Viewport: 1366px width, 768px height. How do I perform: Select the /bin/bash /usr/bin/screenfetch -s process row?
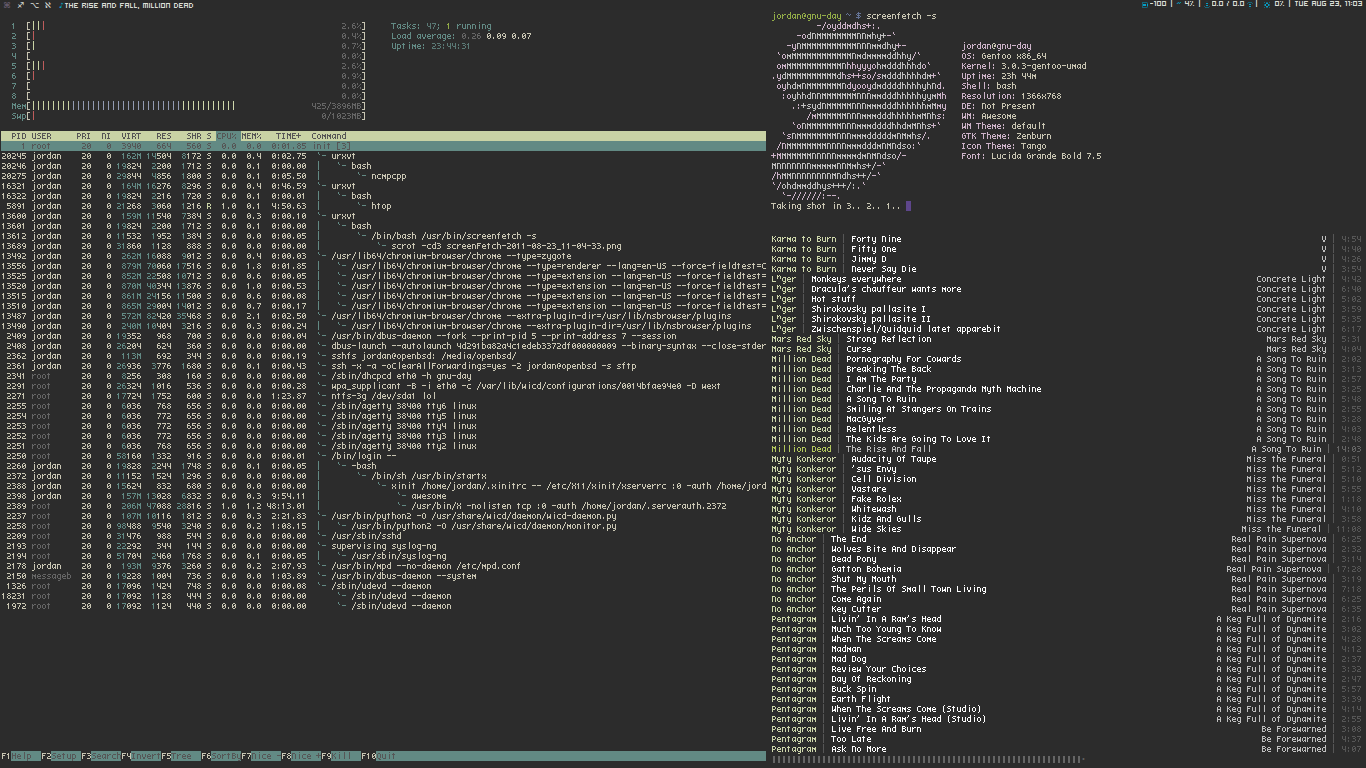point(383,236)
